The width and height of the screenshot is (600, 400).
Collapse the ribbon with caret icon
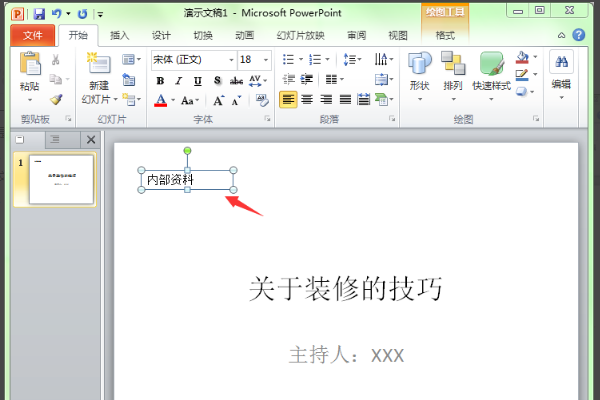(561, 36)
